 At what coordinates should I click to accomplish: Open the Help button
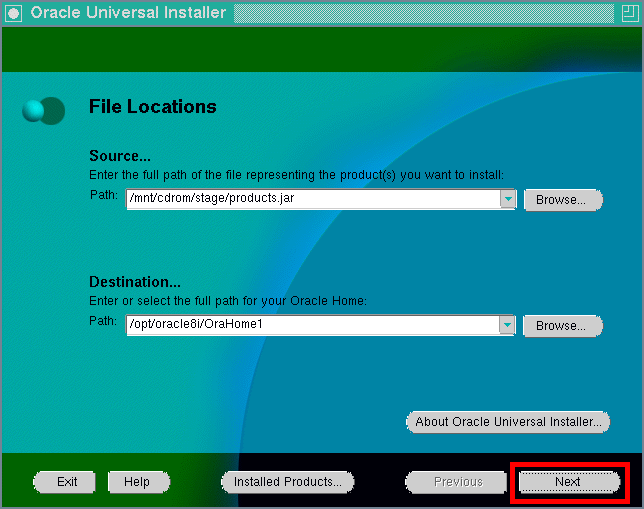137,482
